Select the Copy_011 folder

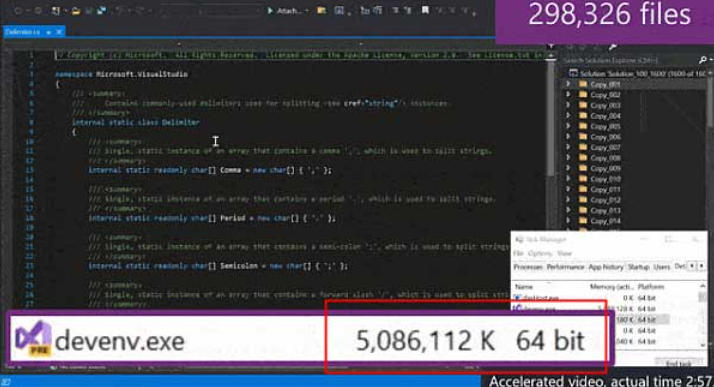tap(605, 189)
